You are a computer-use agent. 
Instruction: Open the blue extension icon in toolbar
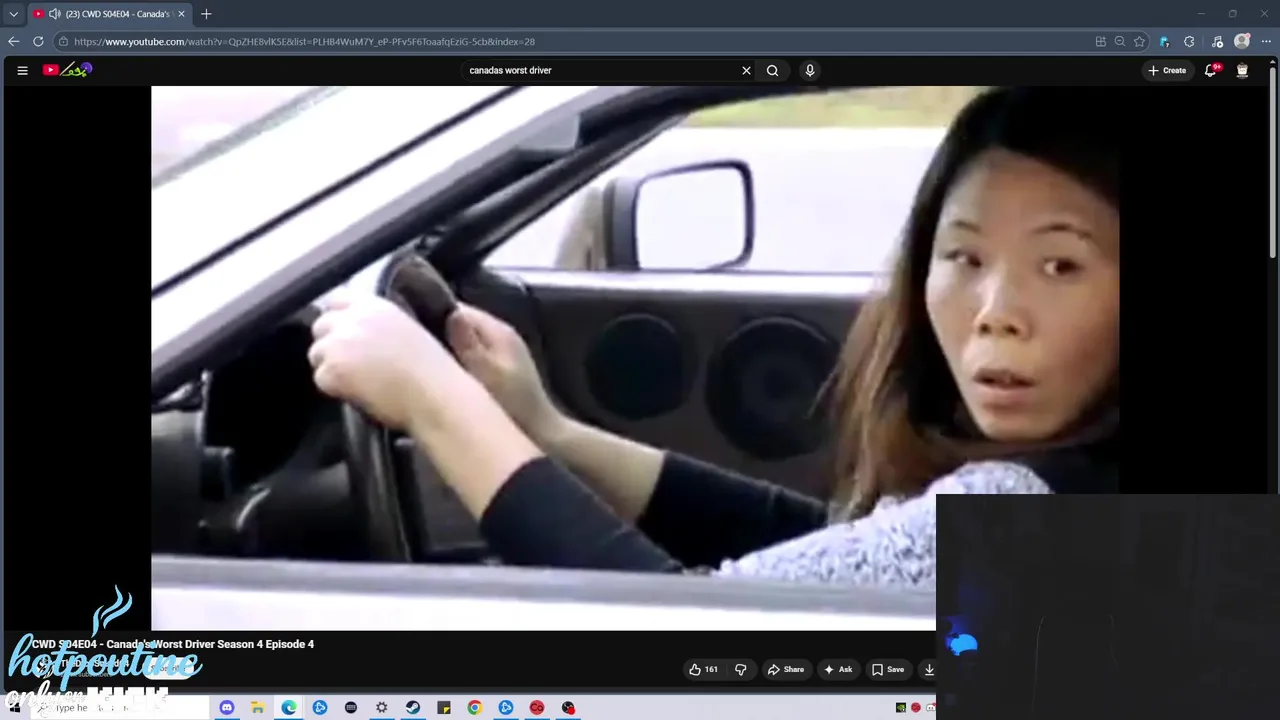(x=1164, y=41)
